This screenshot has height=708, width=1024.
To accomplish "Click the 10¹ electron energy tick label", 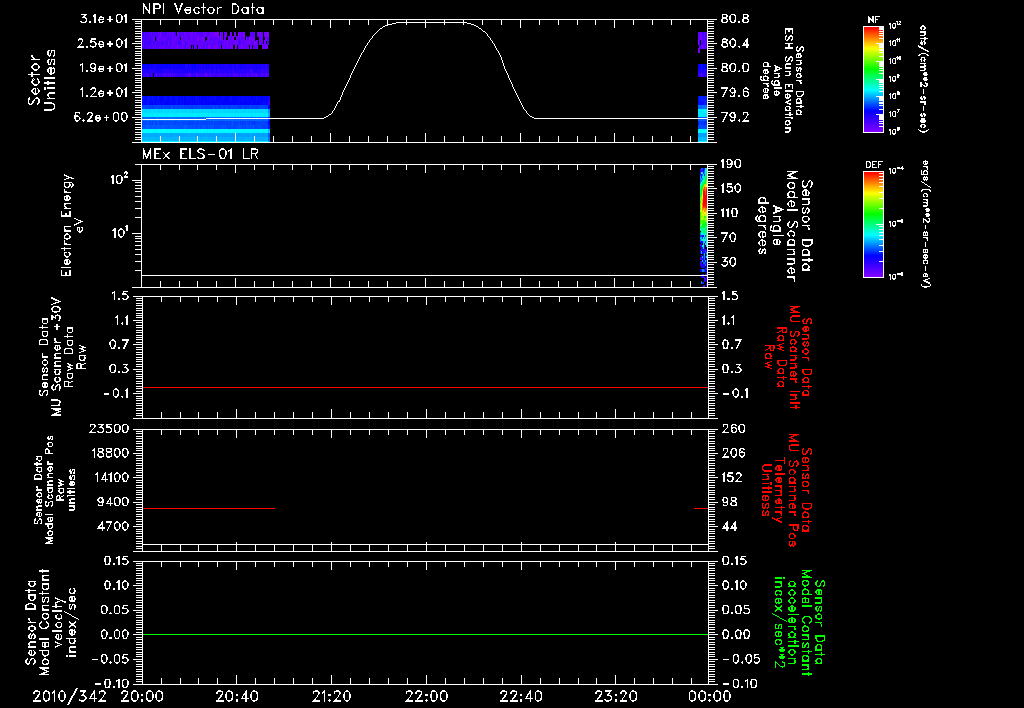I will pos(118,233).
